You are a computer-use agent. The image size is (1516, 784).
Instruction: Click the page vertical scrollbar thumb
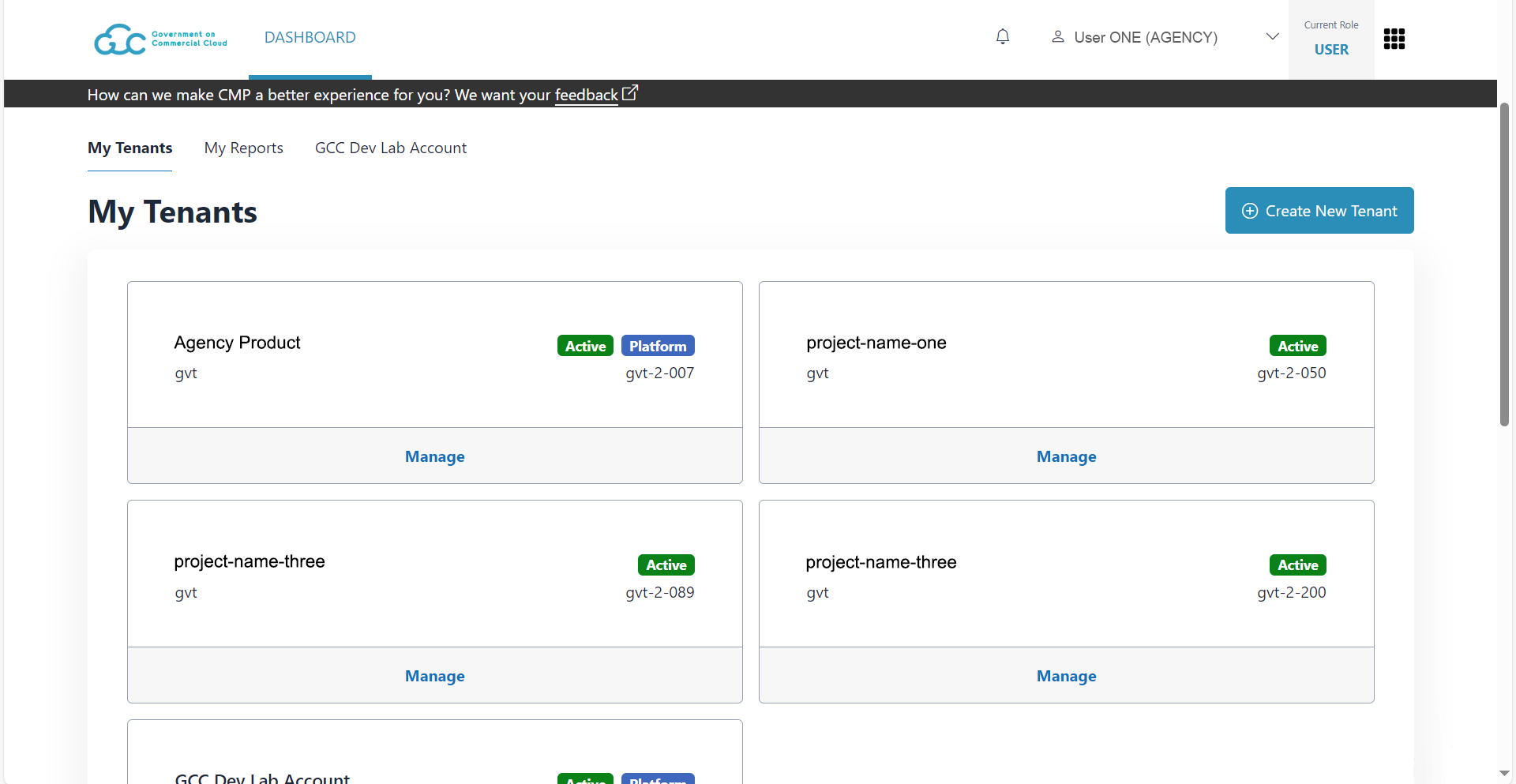pos(1505,264)
